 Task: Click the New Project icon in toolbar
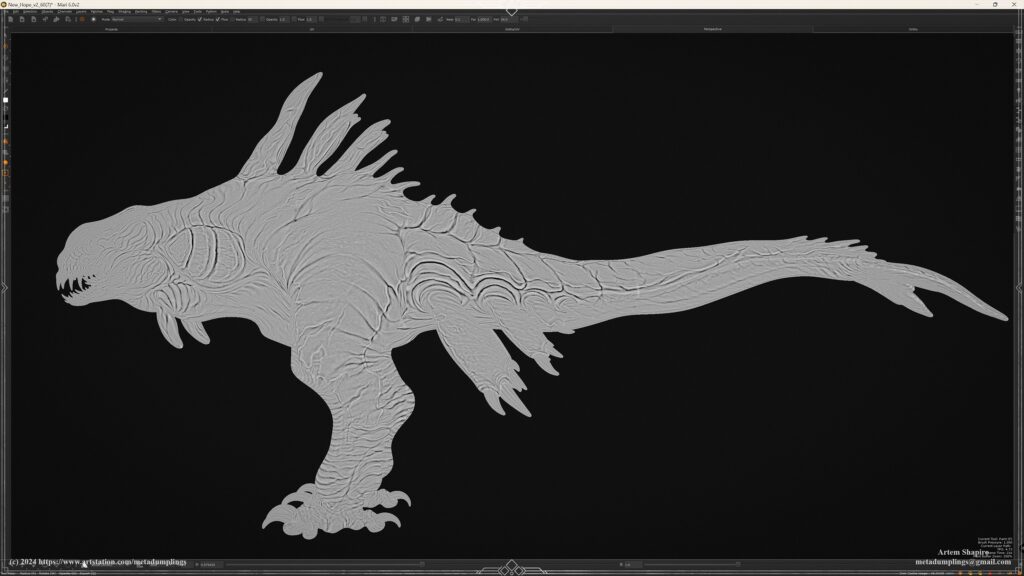pyautogui.click(x=9, y=19)
